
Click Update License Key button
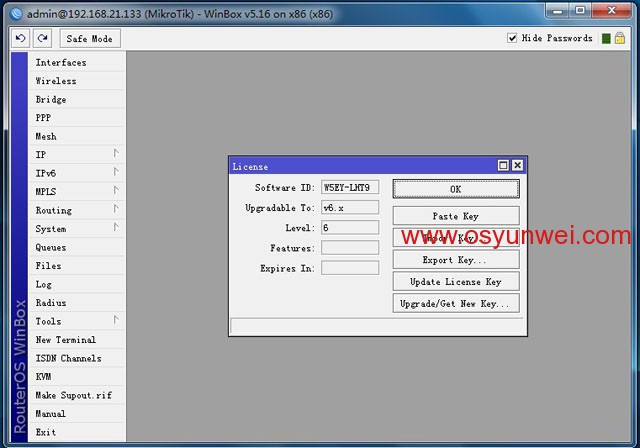pos(456,282)
